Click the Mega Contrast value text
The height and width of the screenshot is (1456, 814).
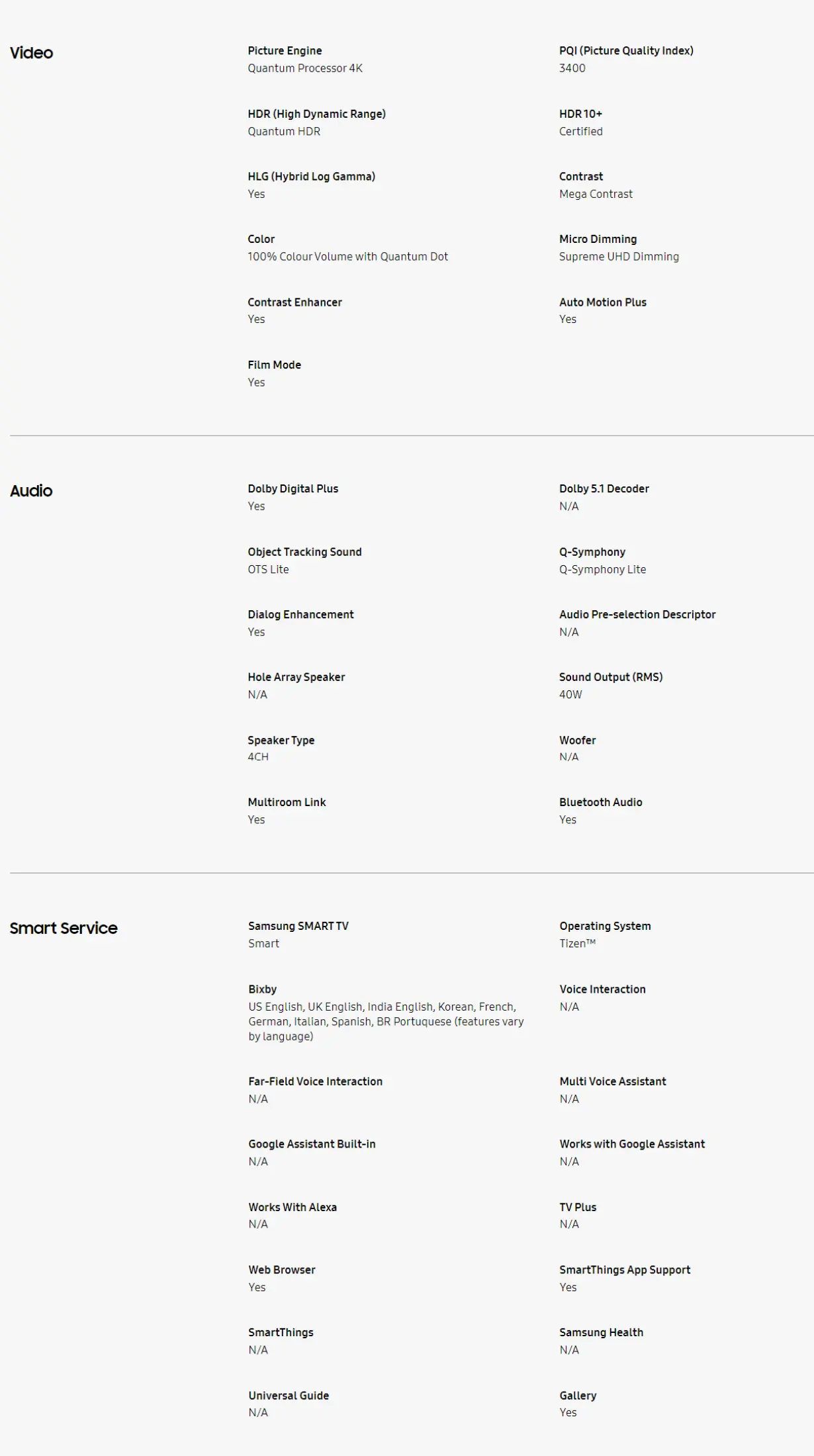pos(596,194)
